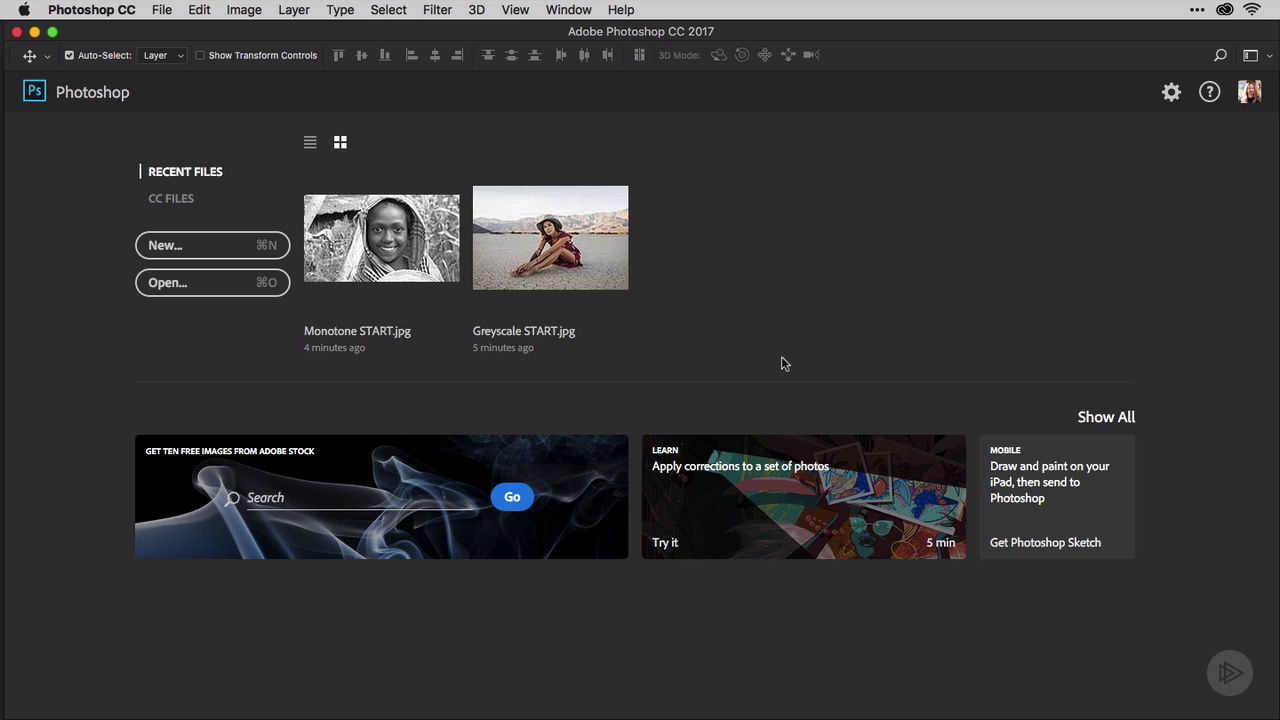The height and width of the screenshot is (720, 1280).
Task: Open the Help menu
Action: 621,10
